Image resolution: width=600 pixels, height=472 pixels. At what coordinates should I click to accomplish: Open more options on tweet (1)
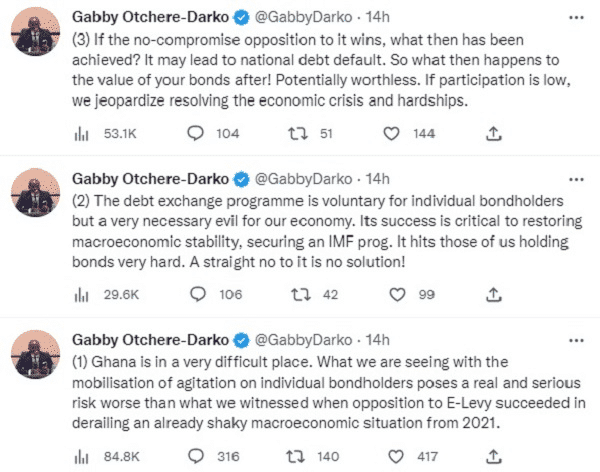click(574, 341)
